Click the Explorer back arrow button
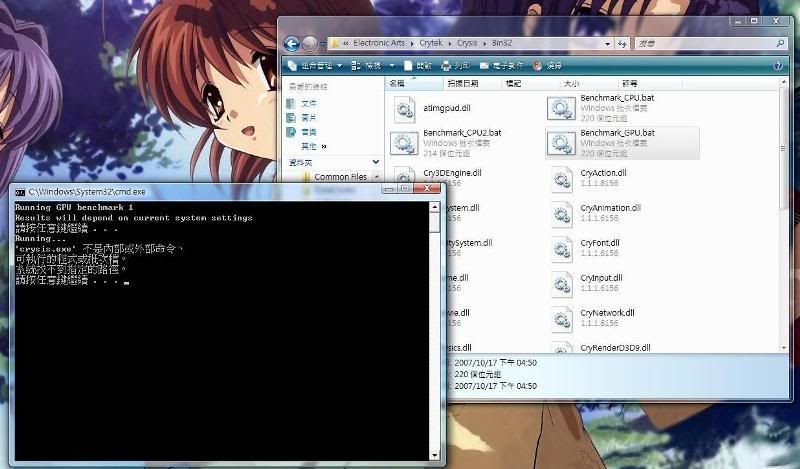Image resolution: width=800 pixels, height=469 pixels. pos(291,44)
